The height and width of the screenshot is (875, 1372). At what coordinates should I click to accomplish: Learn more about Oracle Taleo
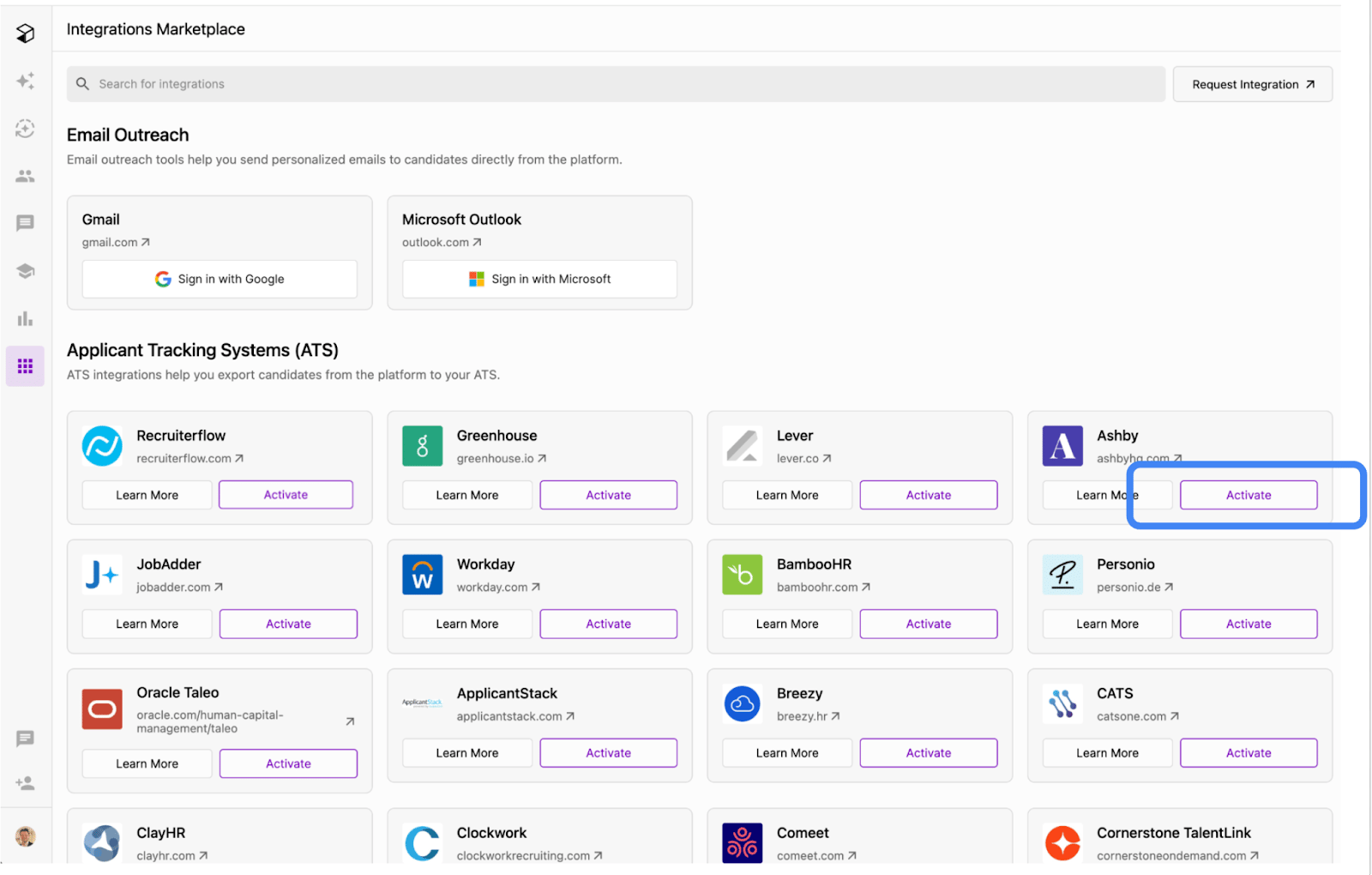click(x=147, y=763)
